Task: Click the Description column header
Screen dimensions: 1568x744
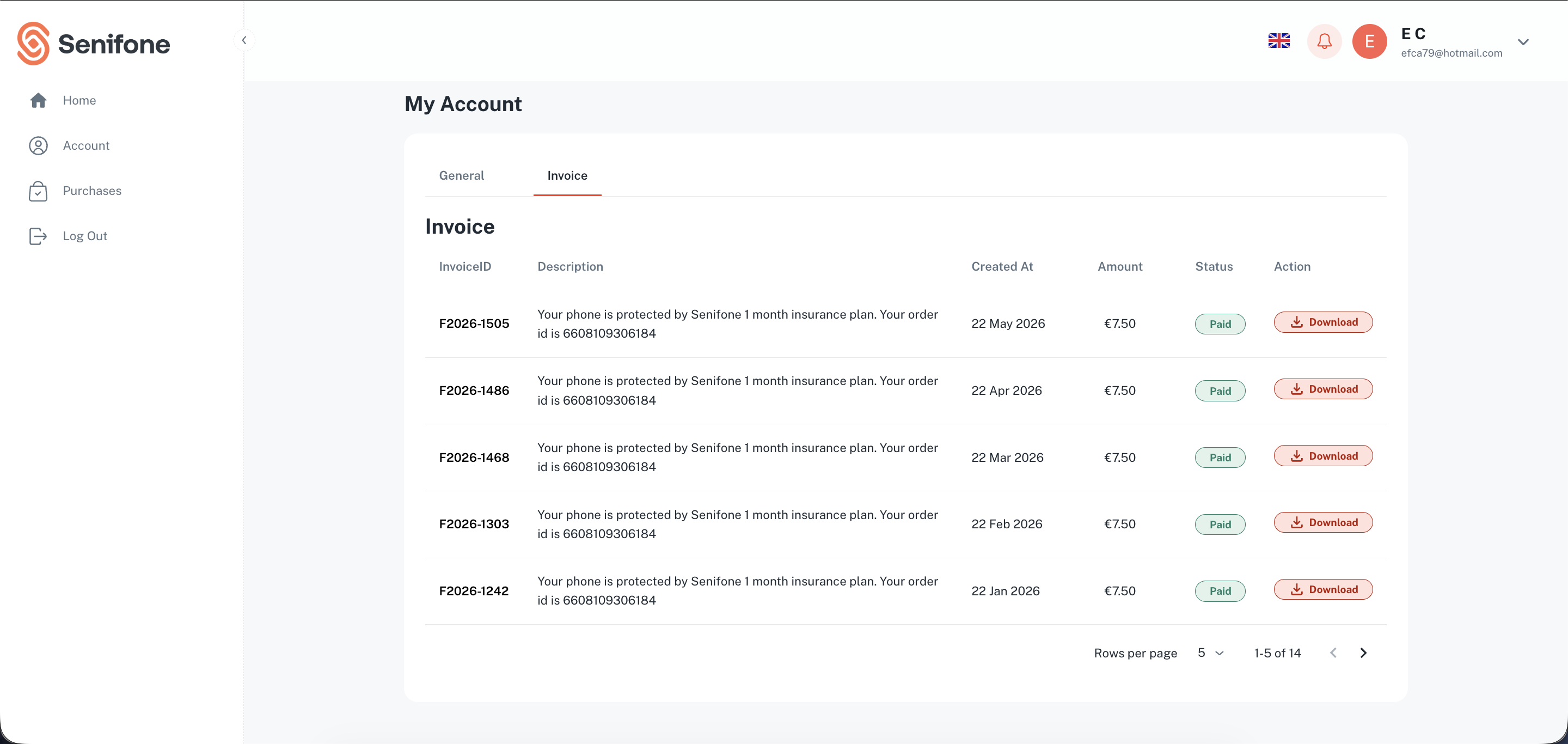Action: (x=571, y=266)
